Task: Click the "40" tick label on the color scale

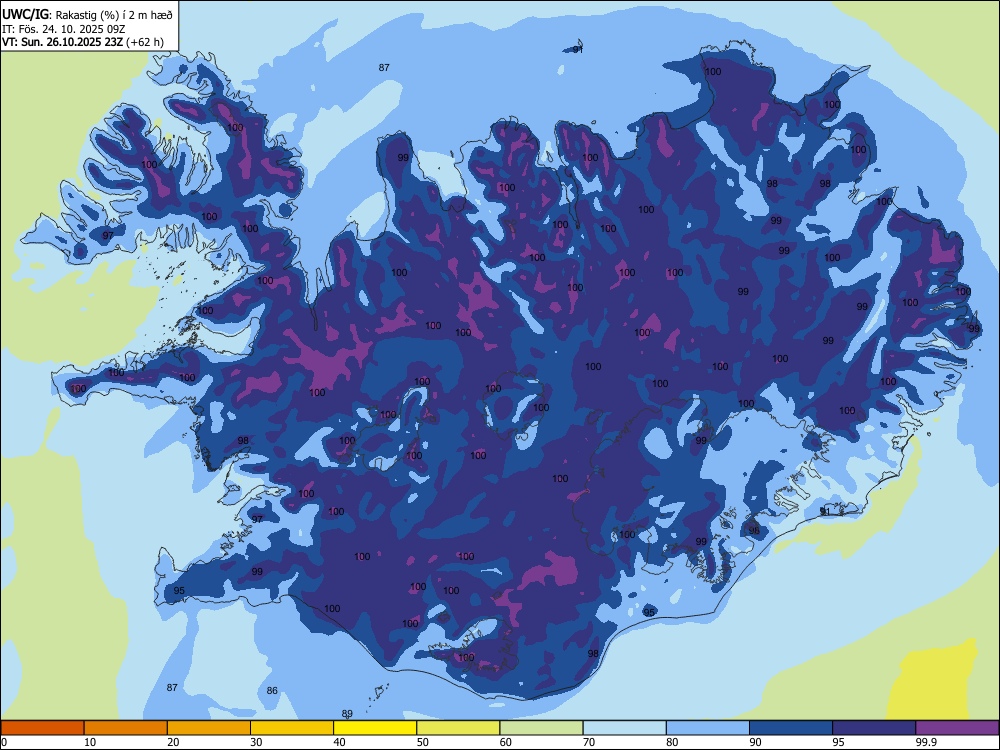Action: 339,742
